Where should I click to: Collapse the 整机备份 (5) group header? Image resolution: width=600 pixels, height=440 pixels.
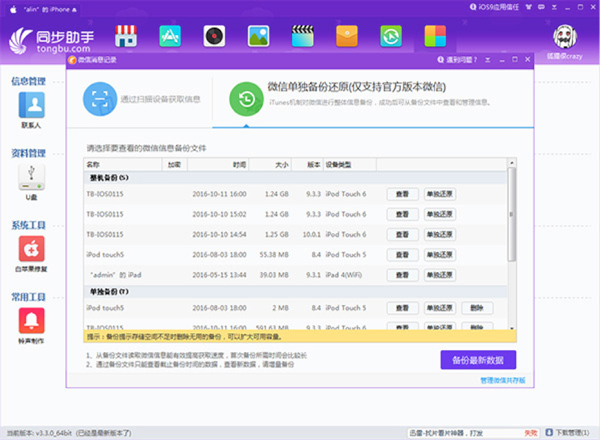[295, 178]
